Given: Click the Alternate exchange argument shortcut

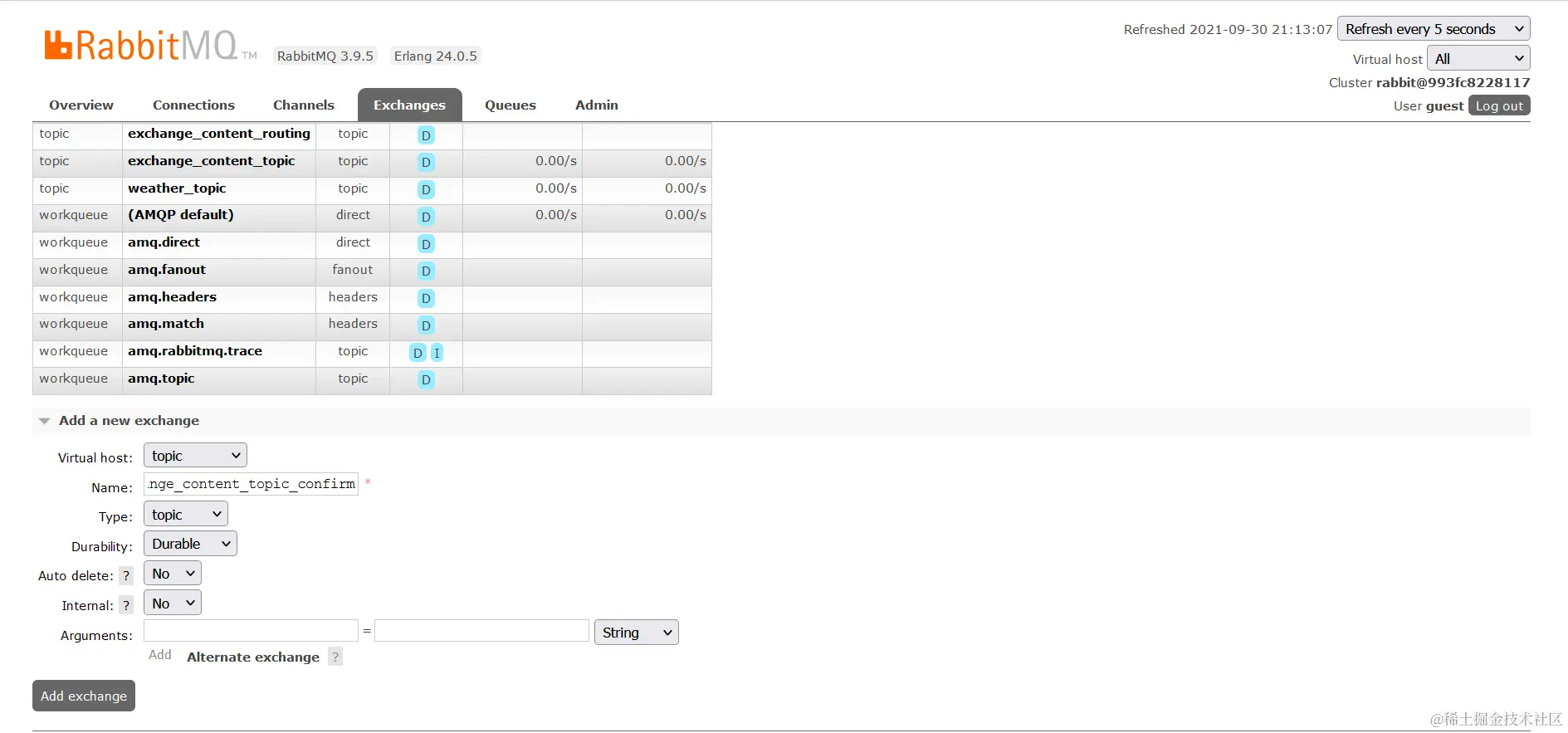Looking at the screenshot, I should coord(253,657).
